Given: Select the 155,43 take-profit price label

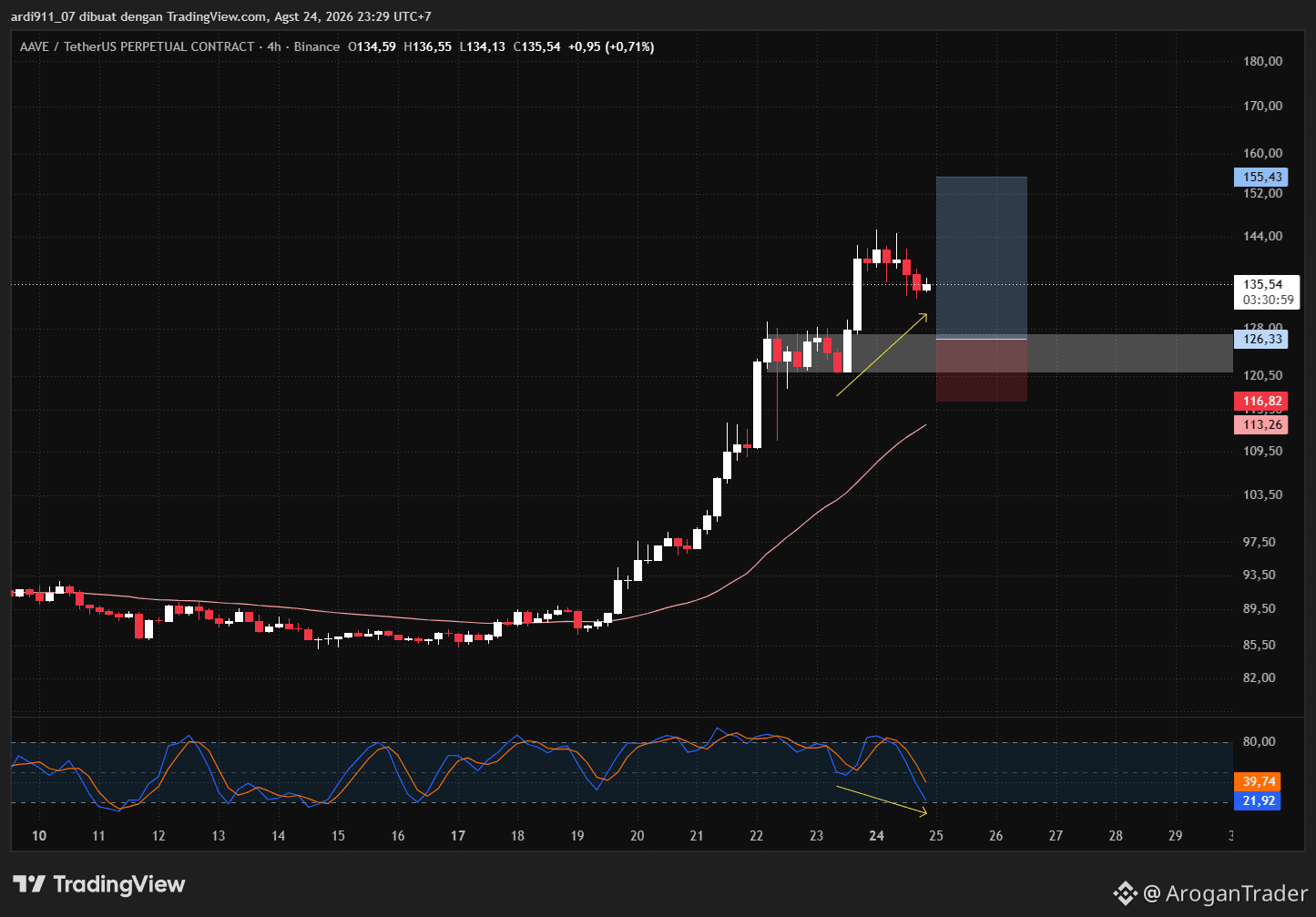Looking at the screenshot, I should [x=1260, y=178].
